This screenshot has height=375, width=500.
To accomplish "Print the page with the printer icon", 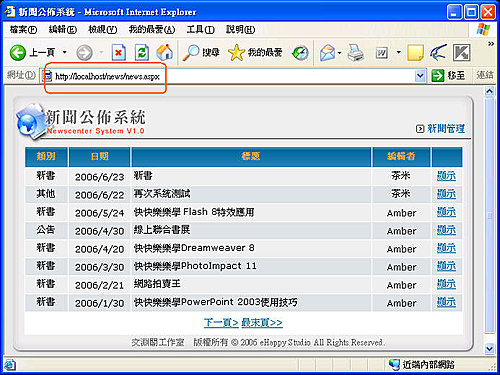I will (355, 53).
